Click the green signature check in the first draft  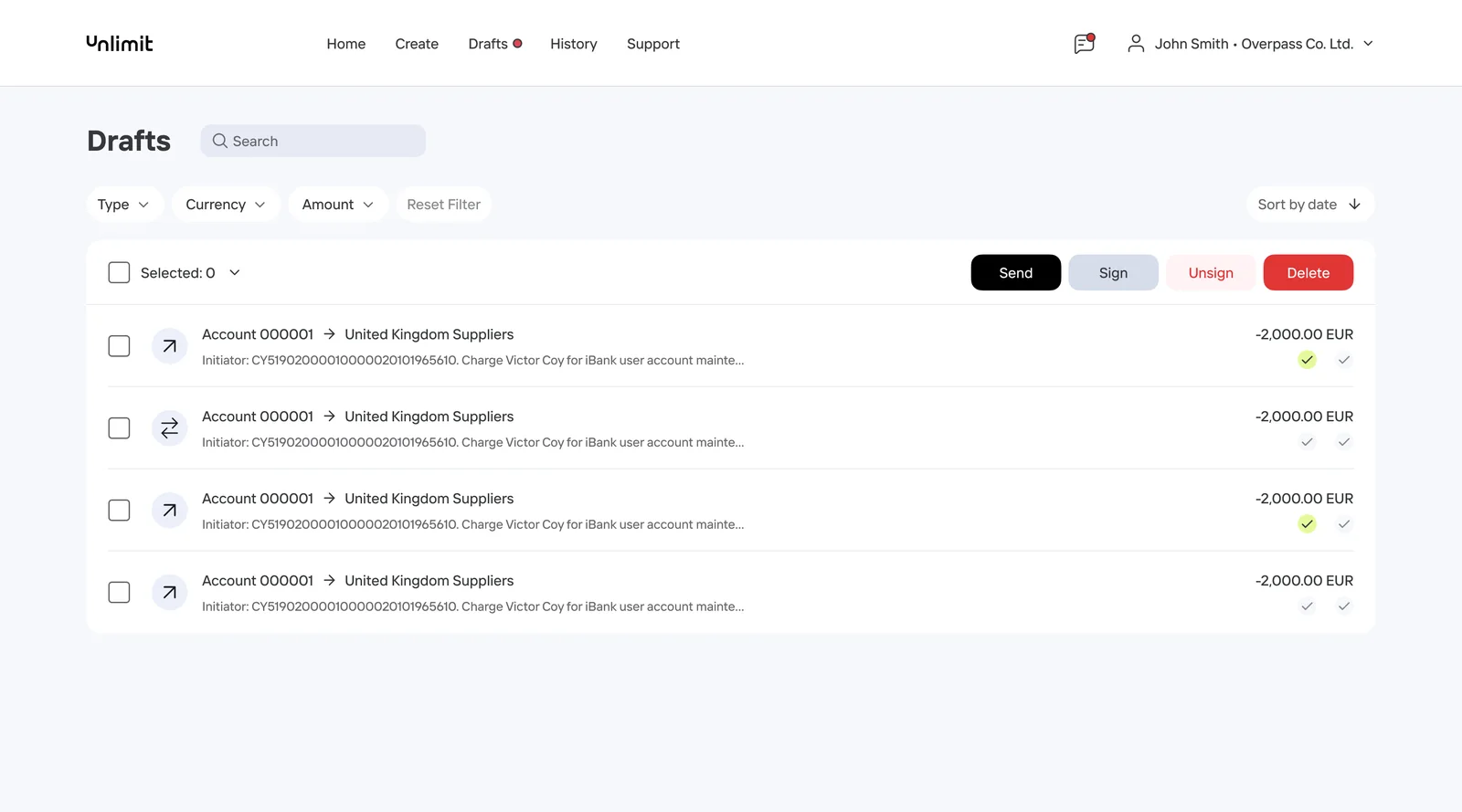[x=1308, y=360]
